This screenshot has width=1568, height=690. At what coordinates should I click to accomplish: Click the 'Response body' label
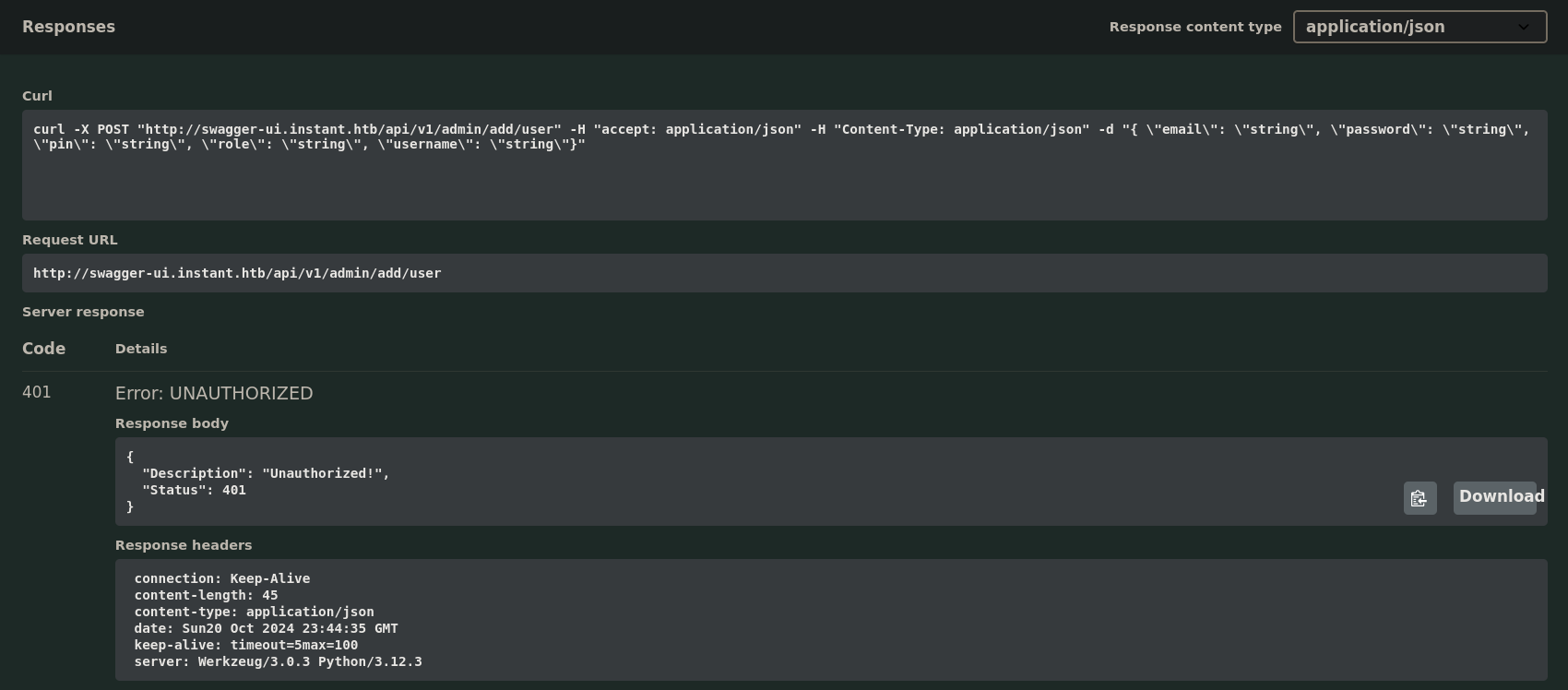point(172,423)
